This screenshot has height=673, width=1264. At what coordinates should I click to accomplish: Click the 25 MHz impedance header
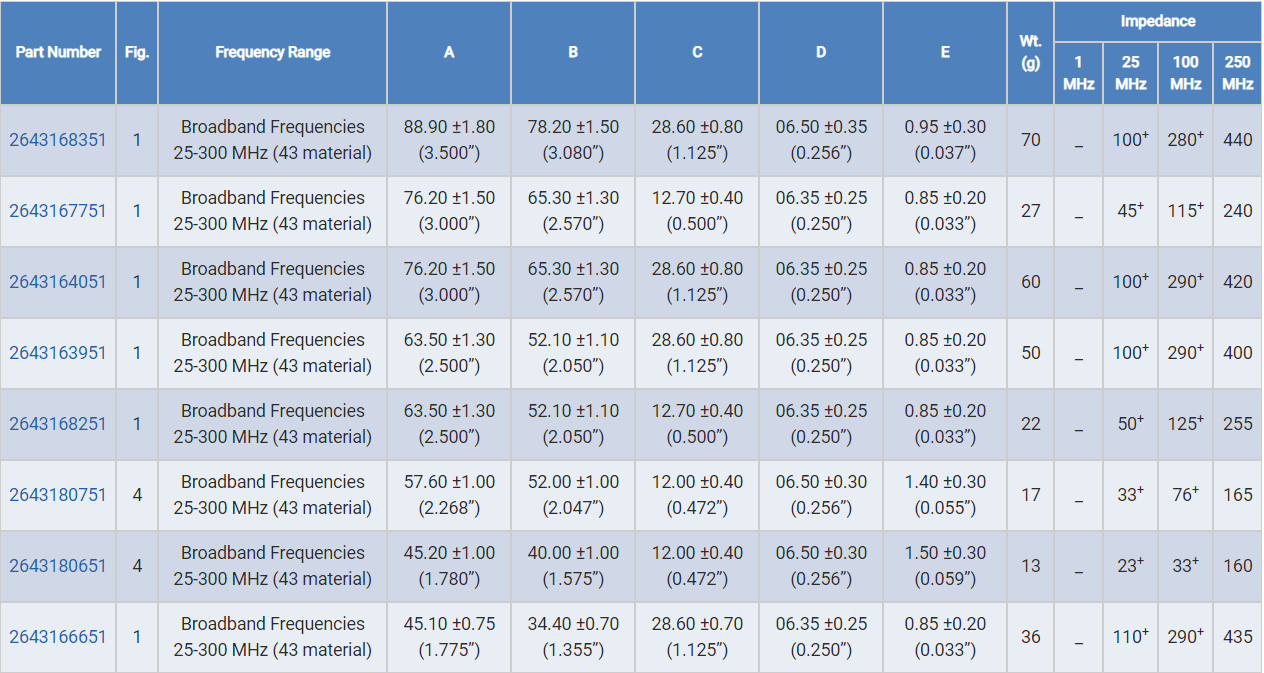(x=1130, y=73)
